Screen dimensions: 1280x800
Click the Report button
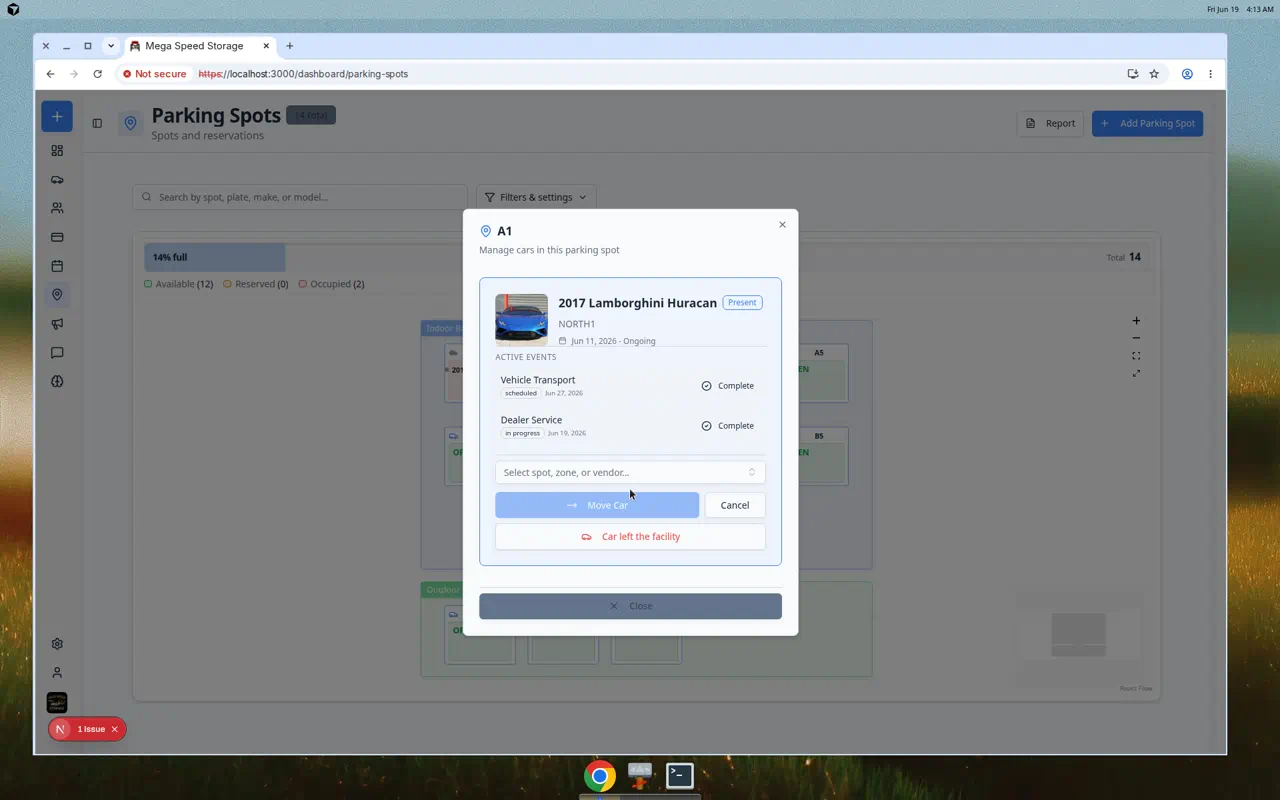1050,123
